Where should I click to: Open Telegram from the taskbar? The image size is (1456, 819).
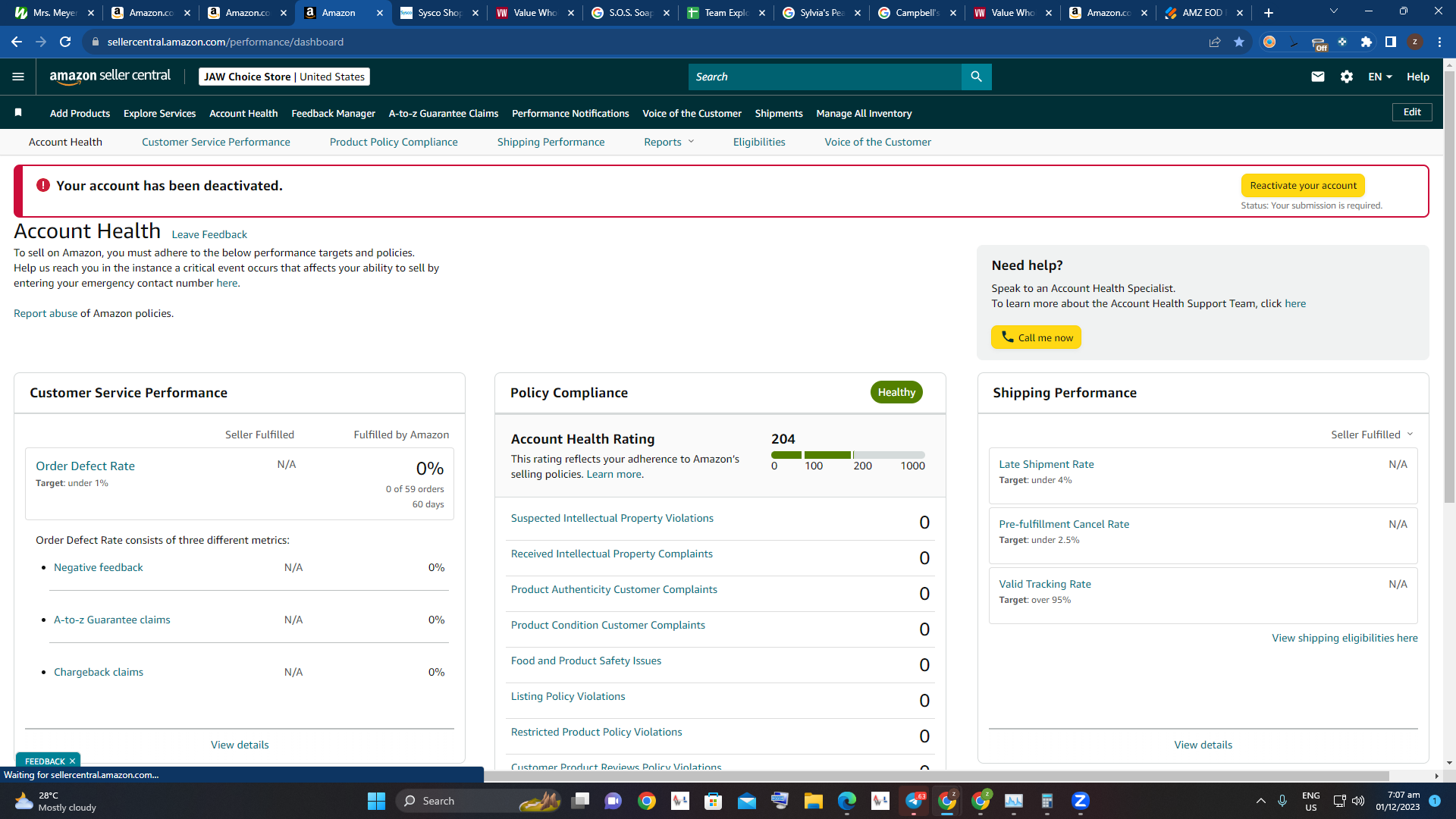(914, 801)
